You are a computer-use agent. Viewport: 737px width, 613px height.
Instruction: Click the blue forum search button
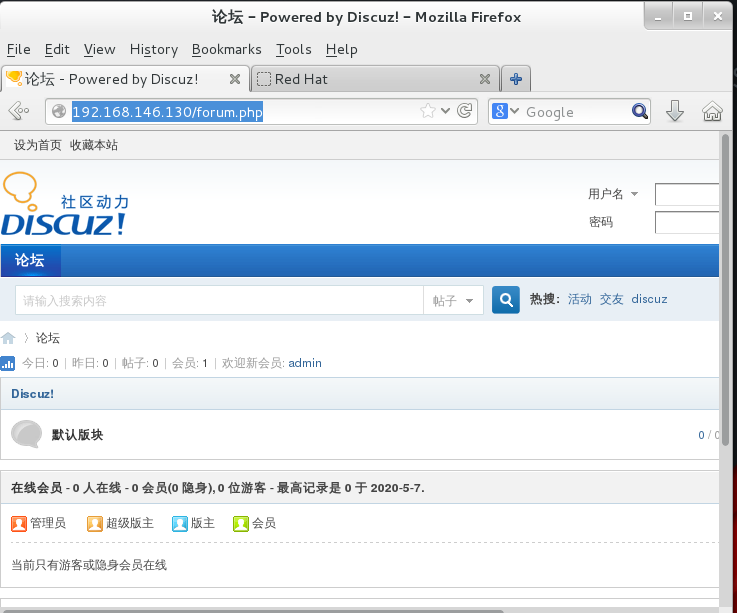tap(506, 299)
